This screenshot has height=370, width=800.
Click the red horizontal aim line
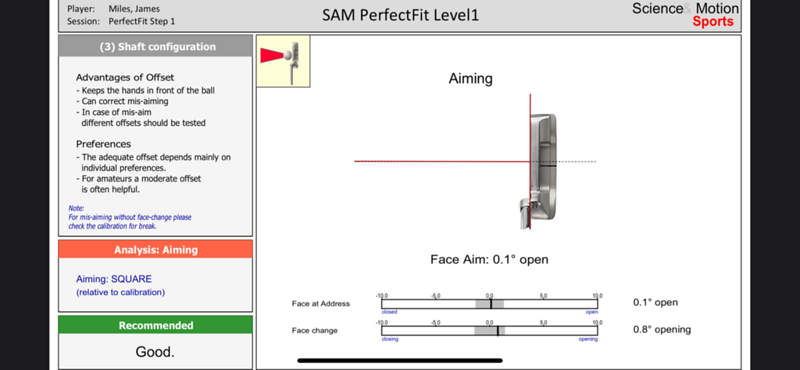(x=442, y=161)
